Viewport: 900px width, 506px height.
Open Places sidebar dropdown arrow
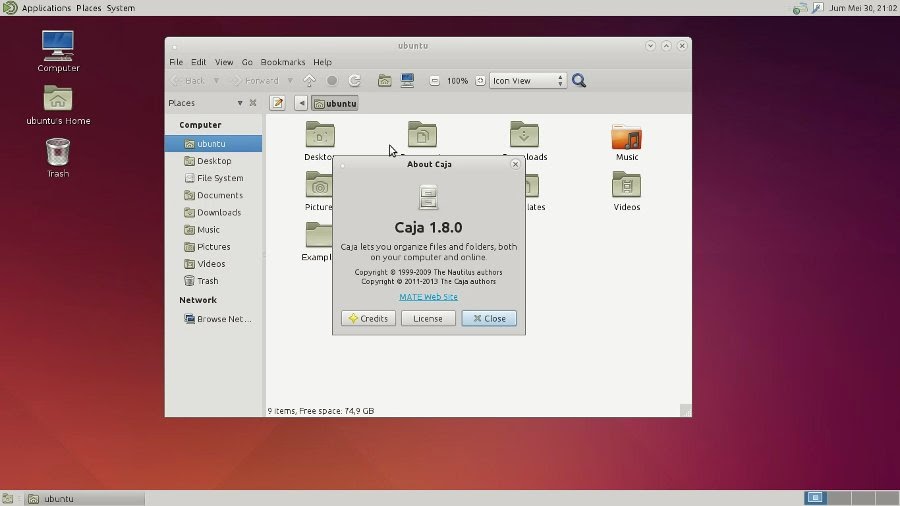tap(240, 103)
